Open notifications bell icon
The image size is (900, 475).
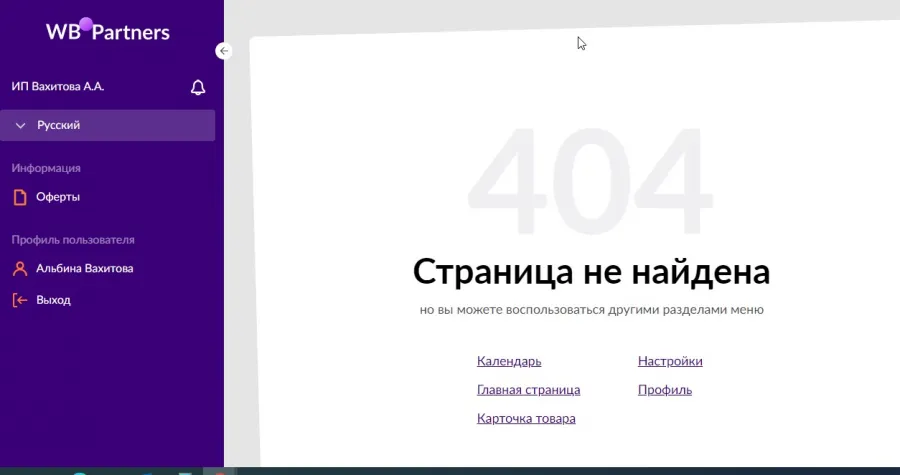pyautogui.click(x=198, y=87)
